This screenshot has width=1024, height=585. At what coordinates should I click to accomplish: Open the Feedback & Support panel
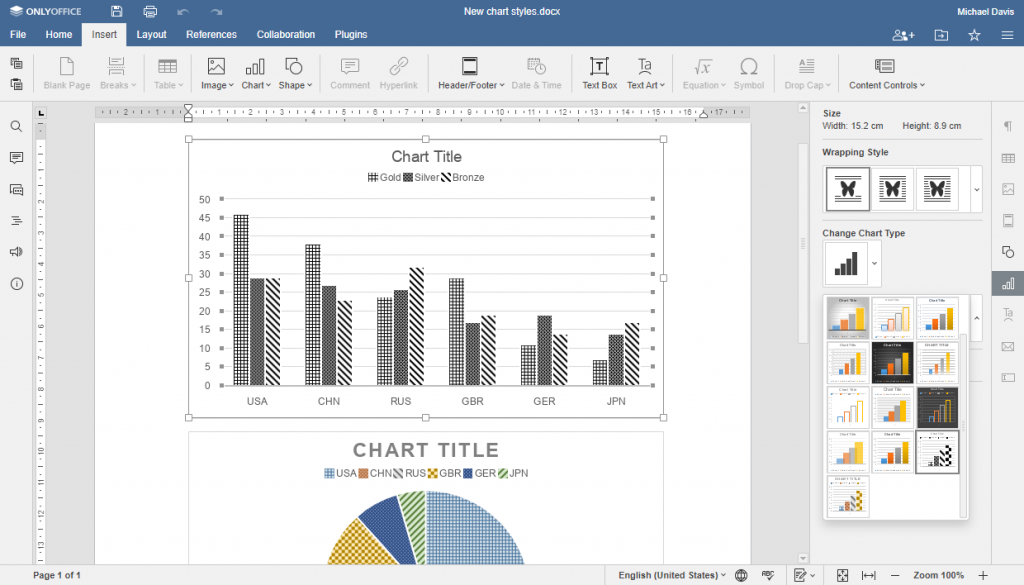click(16, 253)
